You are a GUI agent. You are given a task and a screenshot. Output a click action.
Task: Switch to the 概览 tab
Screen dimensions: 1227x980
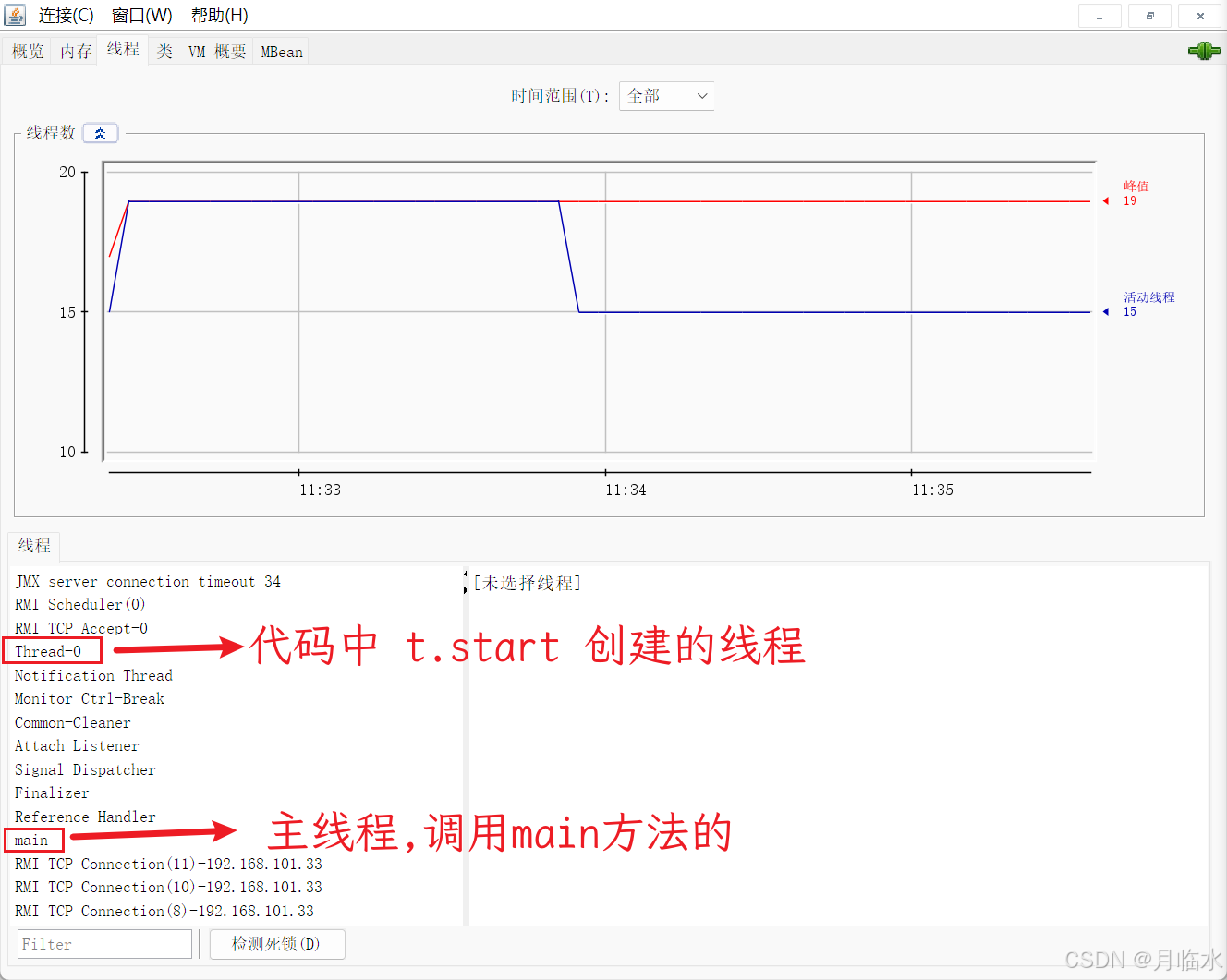[x=28, y=52]
